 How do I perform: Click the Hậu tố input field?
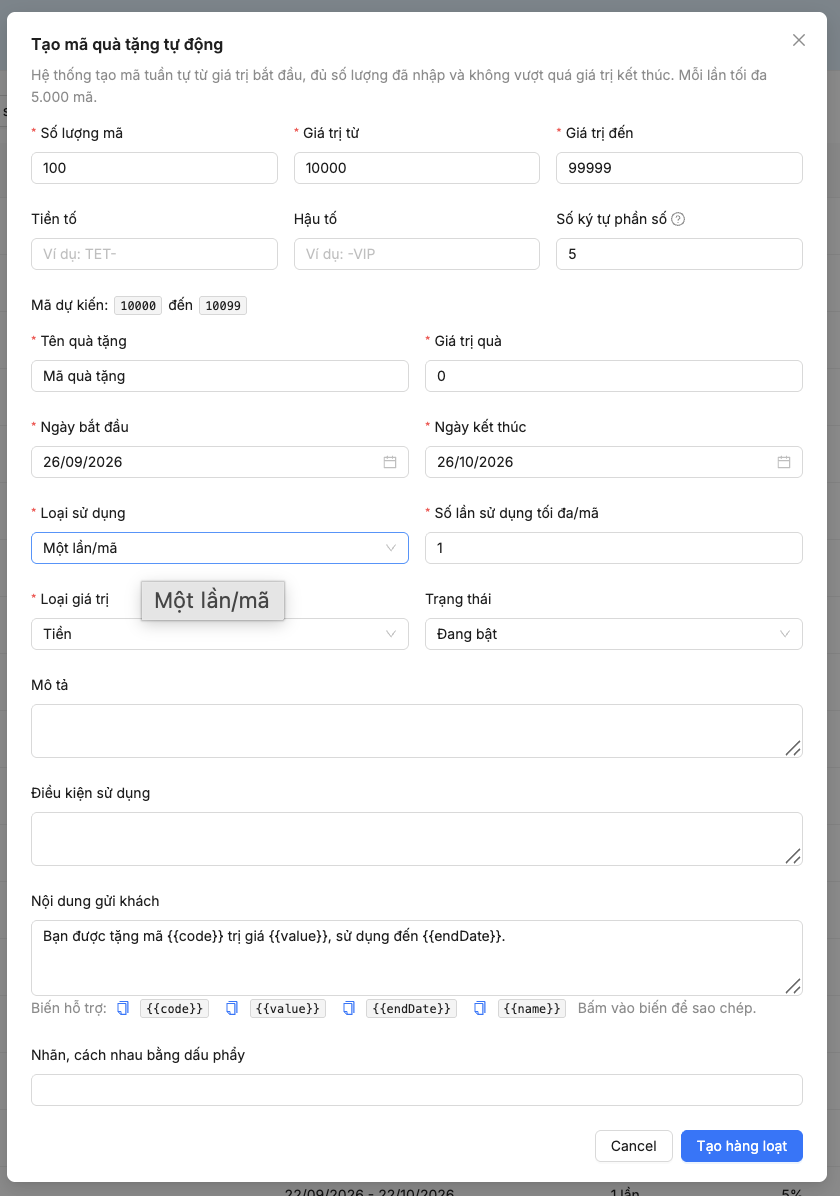click(x=417, y=254)
